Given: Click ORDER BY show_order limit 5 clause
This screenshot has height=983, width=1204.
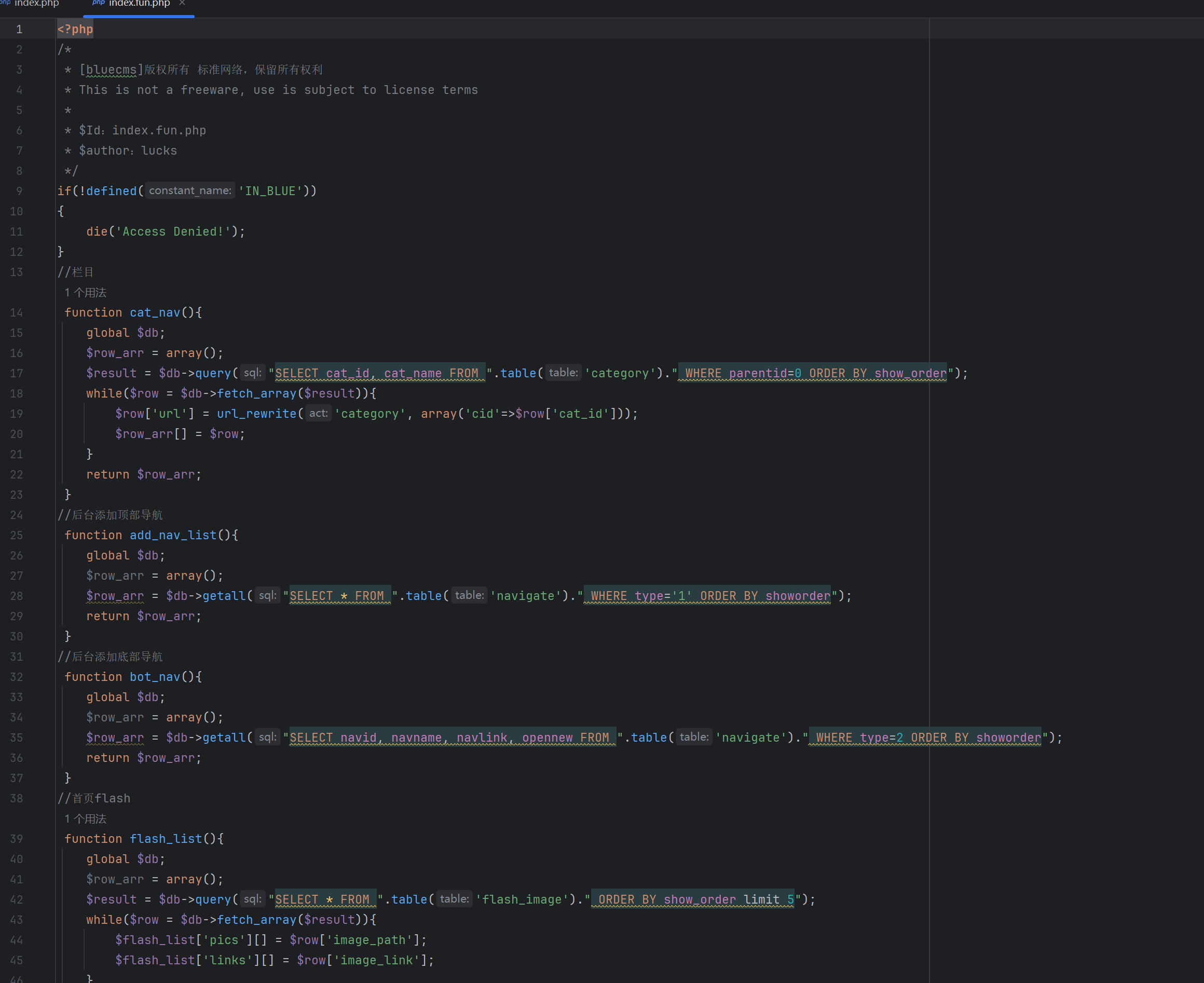Looking at the screenshot, I should point(693,899).
